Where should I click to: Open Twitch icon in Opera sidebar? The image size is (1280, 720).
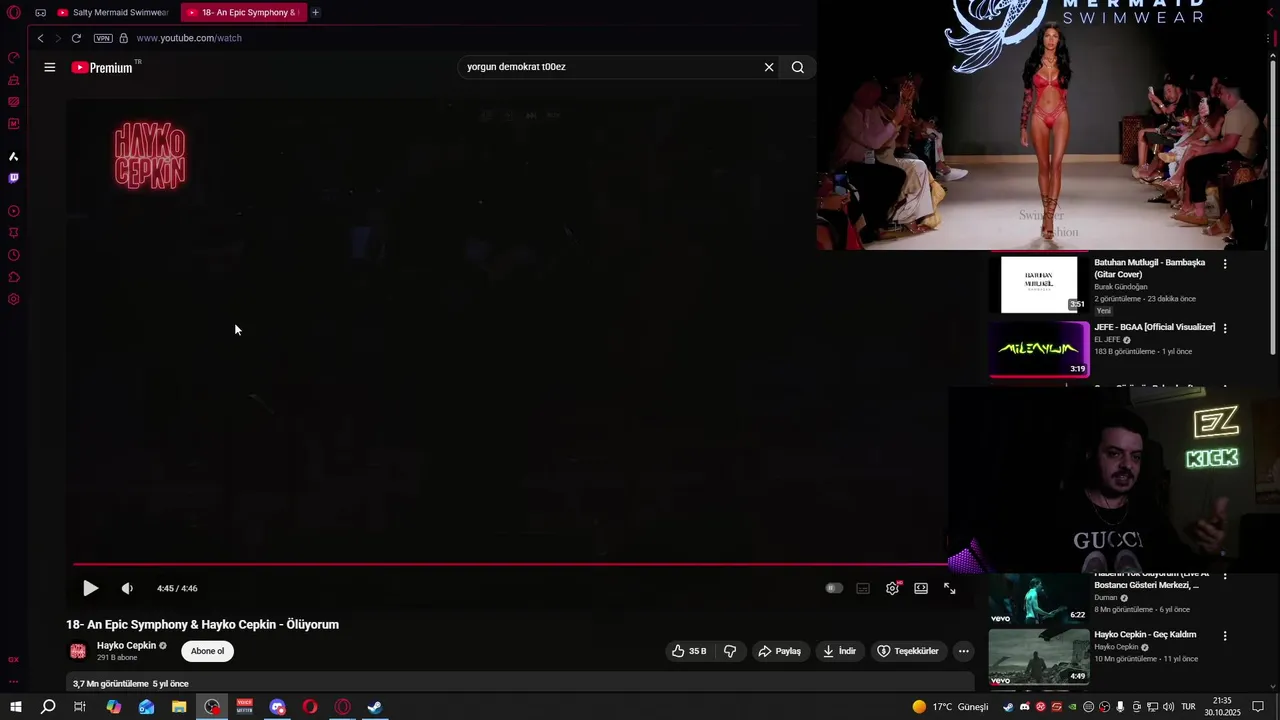tap(14, 178)
